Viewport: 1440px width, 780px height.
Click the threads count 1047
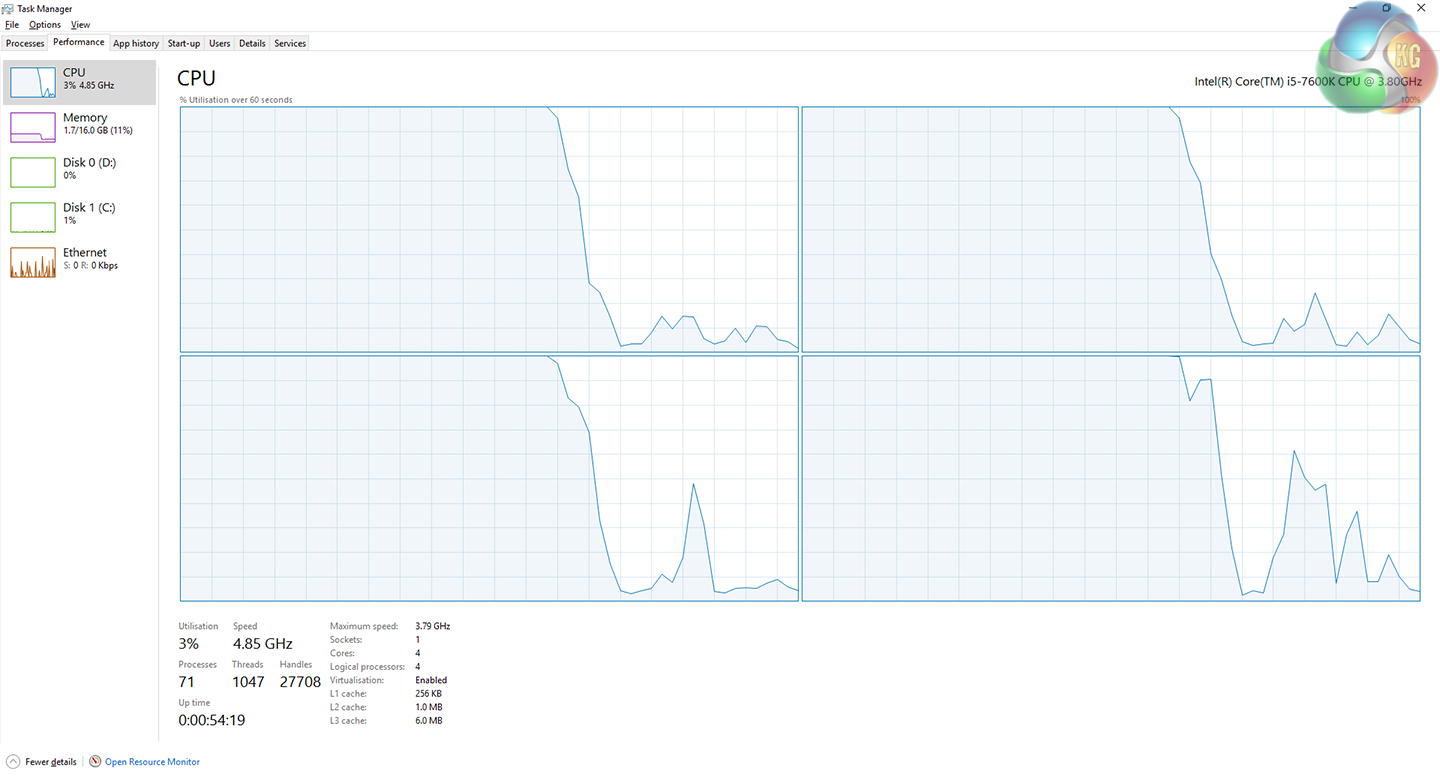(248, 682)
